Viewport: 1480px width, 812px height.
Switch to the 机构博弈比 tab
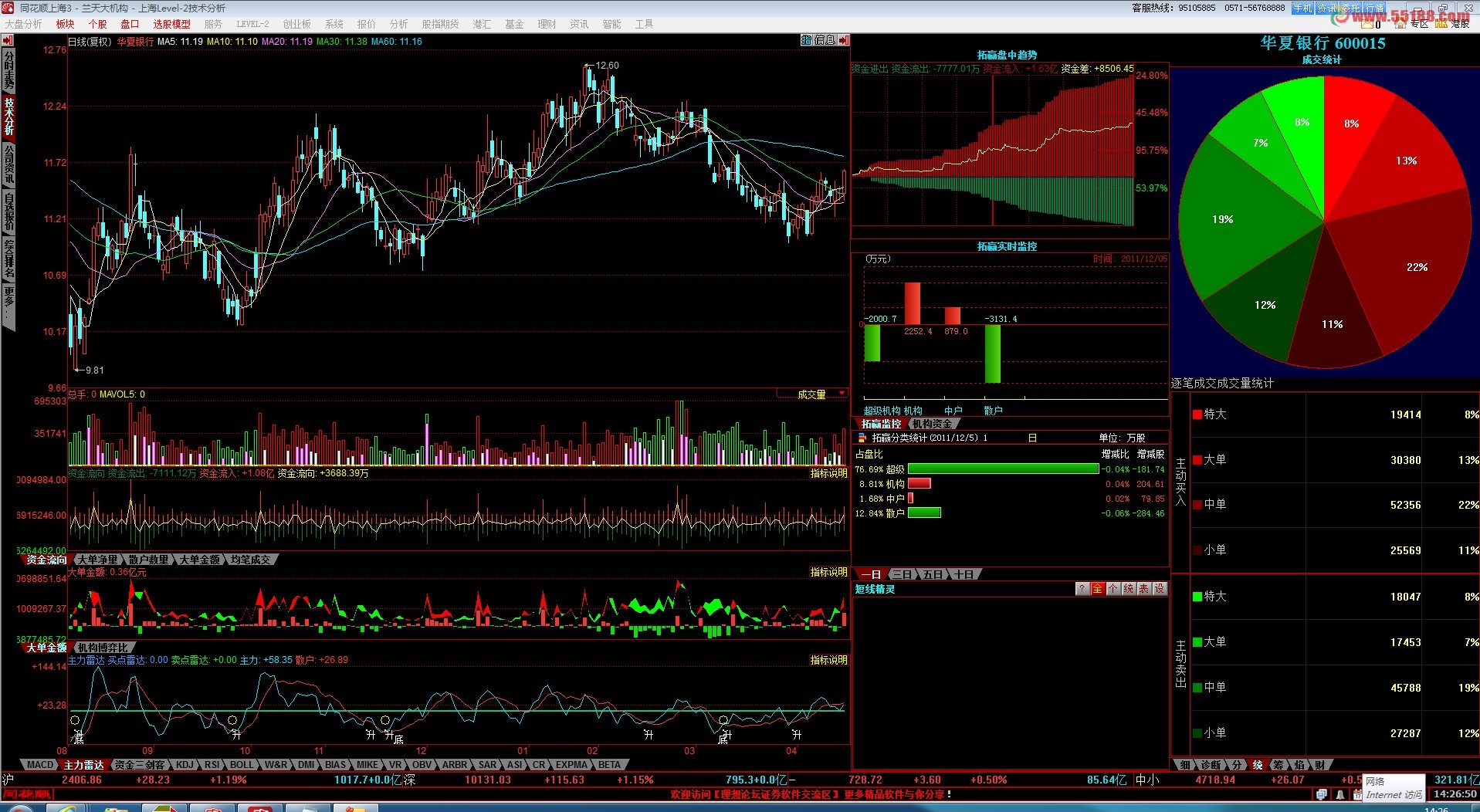[x=103, y=648]
